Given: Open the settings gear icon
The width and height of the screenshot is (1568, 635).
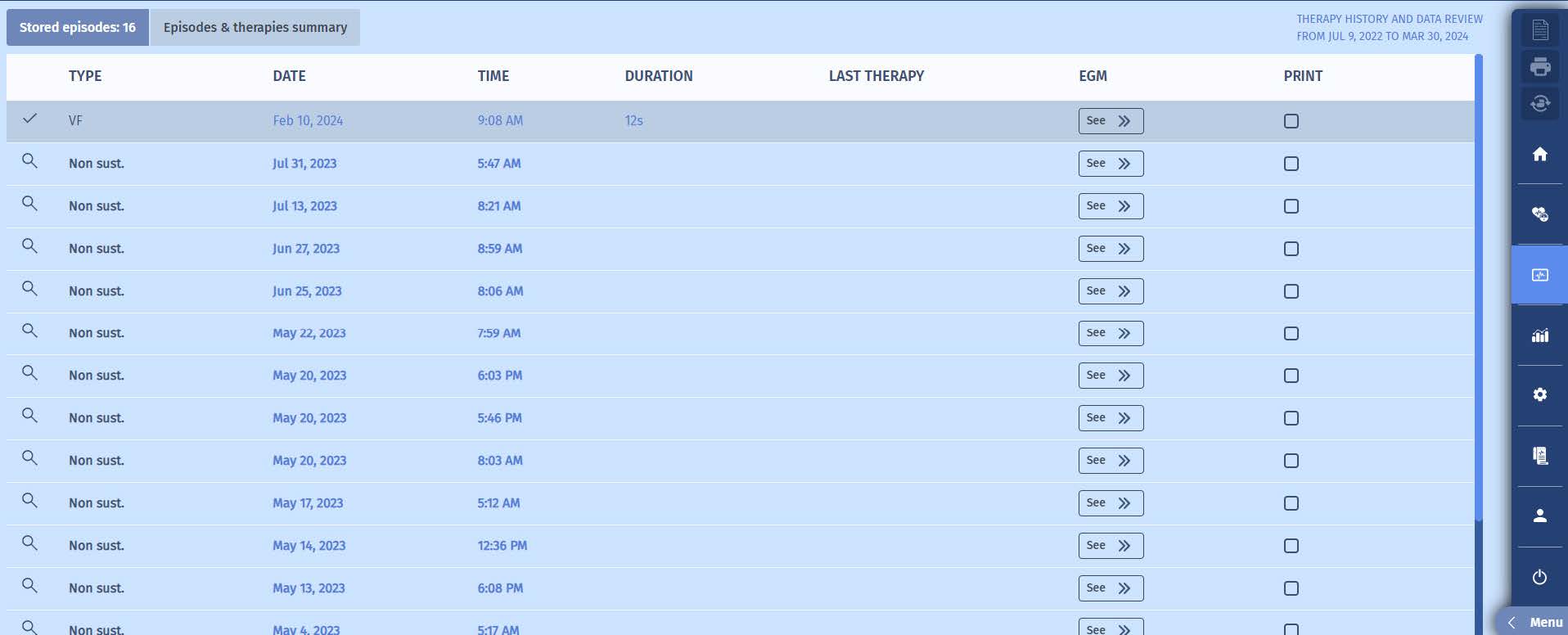Looking at the screenshot, I should click(1539, 395).
